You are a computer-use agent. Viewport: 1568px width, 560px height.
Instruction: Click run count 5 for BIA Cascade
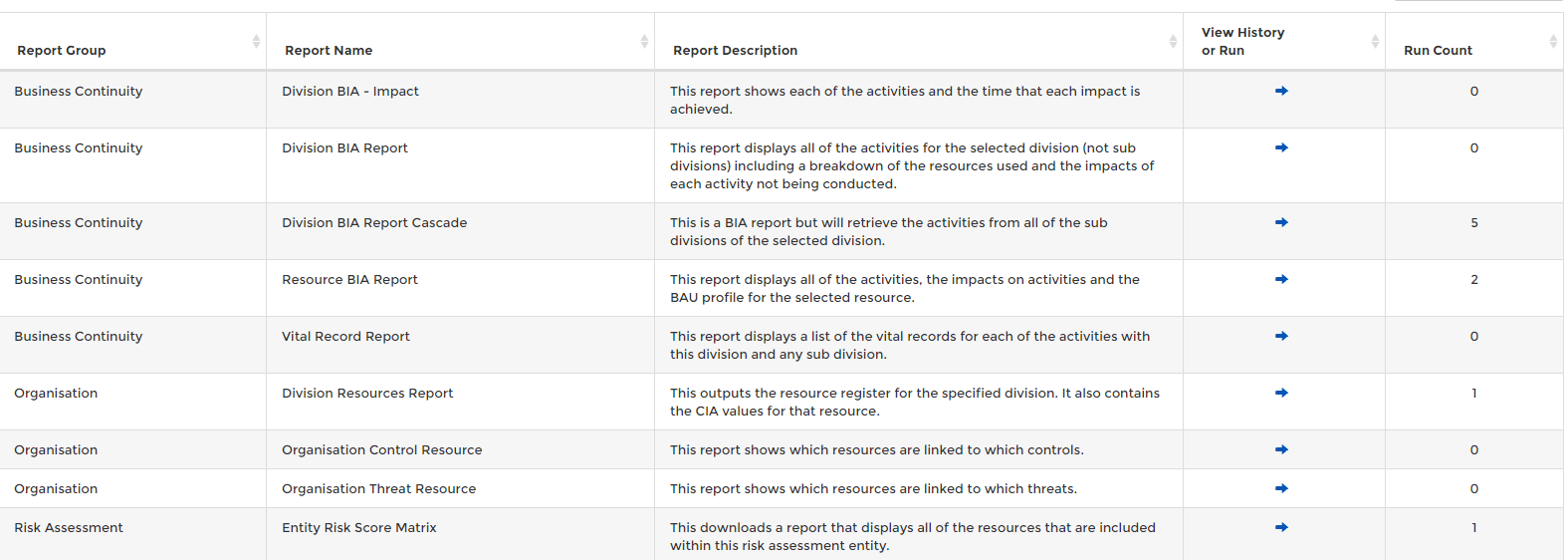click(x=1474, y=222)
